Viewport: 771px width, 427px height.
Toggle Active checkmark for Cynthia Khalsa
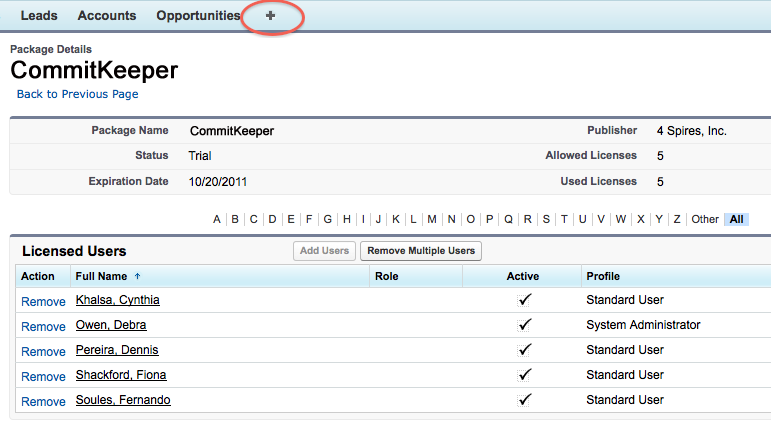(x=525, y=300)
